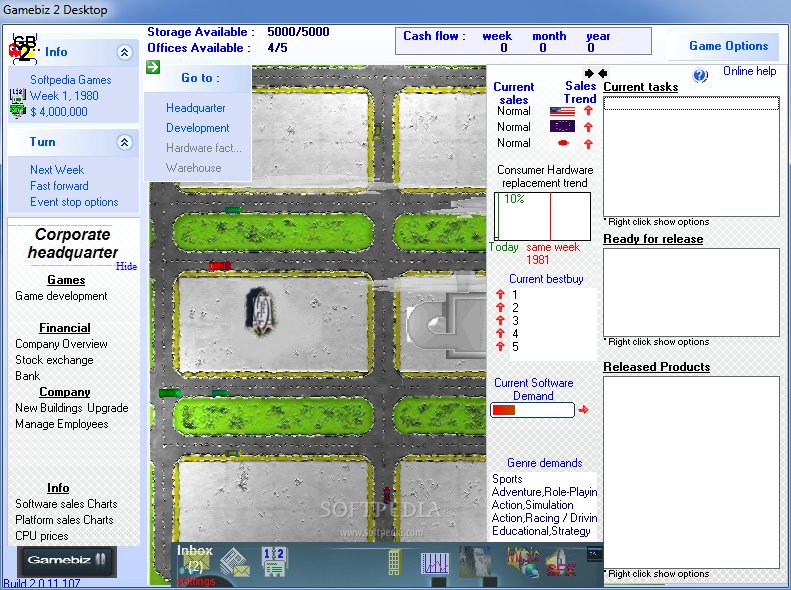Click the red arrow next to bestbuy 1
Image resolution: width=791 pixels, height=590 pixels.
pyautogui.click(x=500, y=294)
